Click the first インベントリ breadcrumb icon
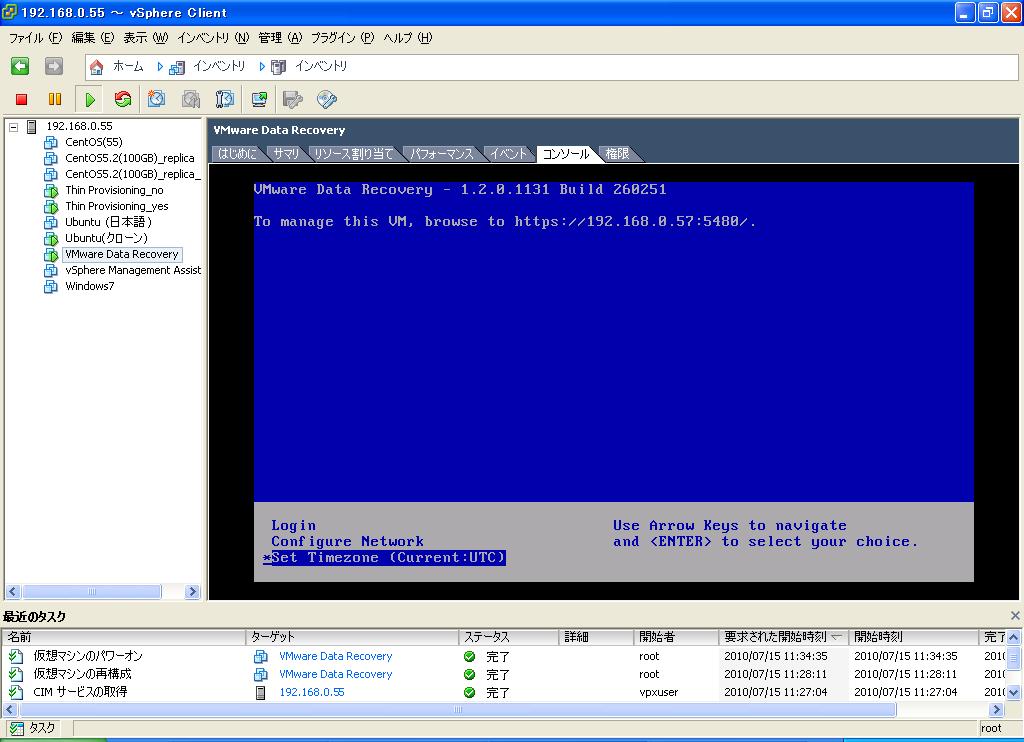 (177, 67)
